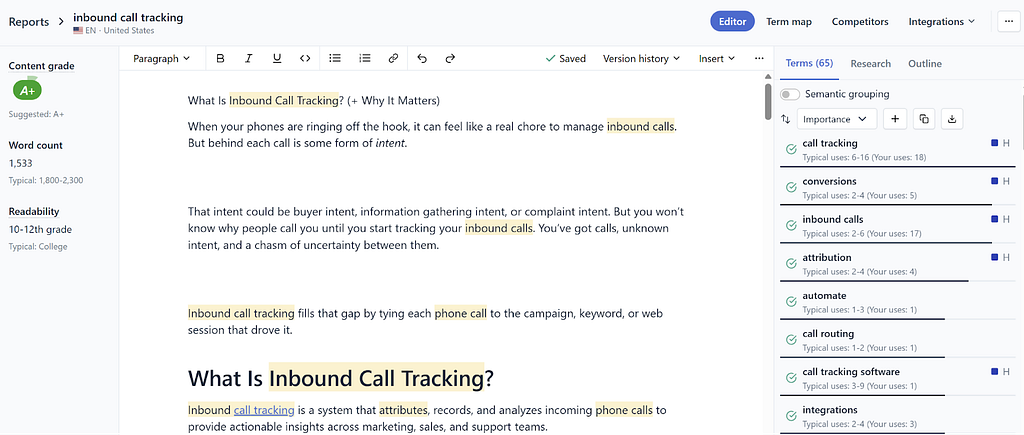Open the call tracking link in text
1024x435 pixels.
(x=264, y=410)
